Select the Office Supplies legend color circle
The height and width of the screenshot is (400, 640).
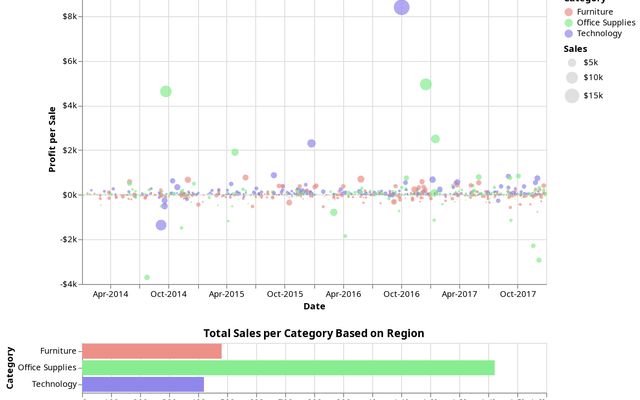tap(570, 23)
